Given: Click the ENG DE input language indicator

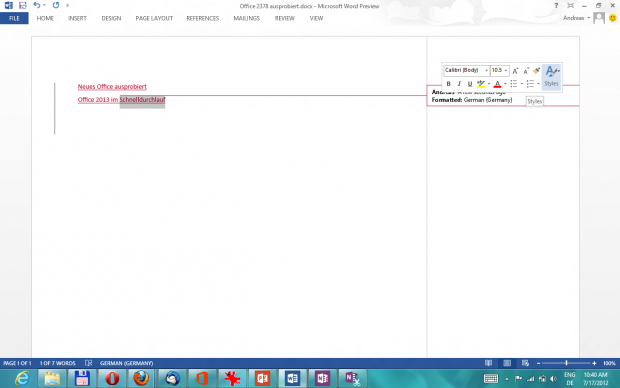Looking at the screenshot, I should tap(569, 379).
